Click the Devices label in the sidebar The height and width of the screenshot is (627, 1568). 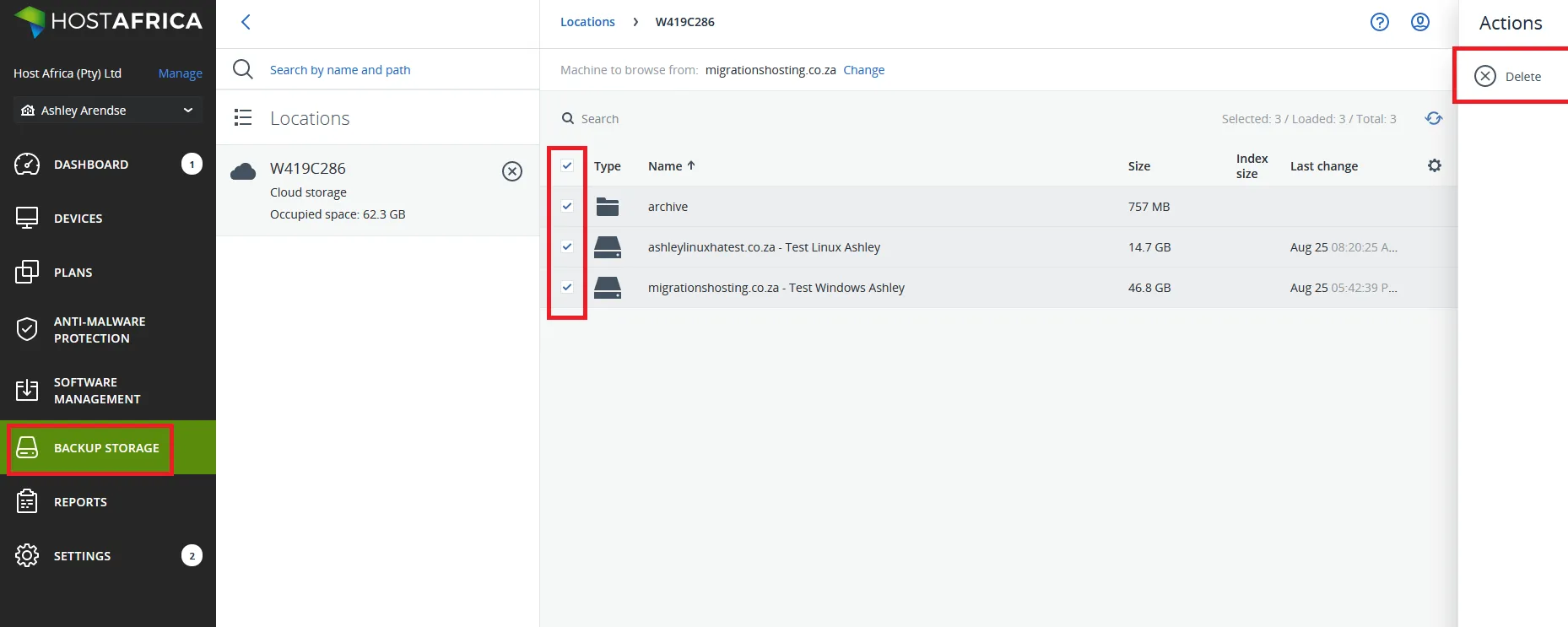click(78, 219)
